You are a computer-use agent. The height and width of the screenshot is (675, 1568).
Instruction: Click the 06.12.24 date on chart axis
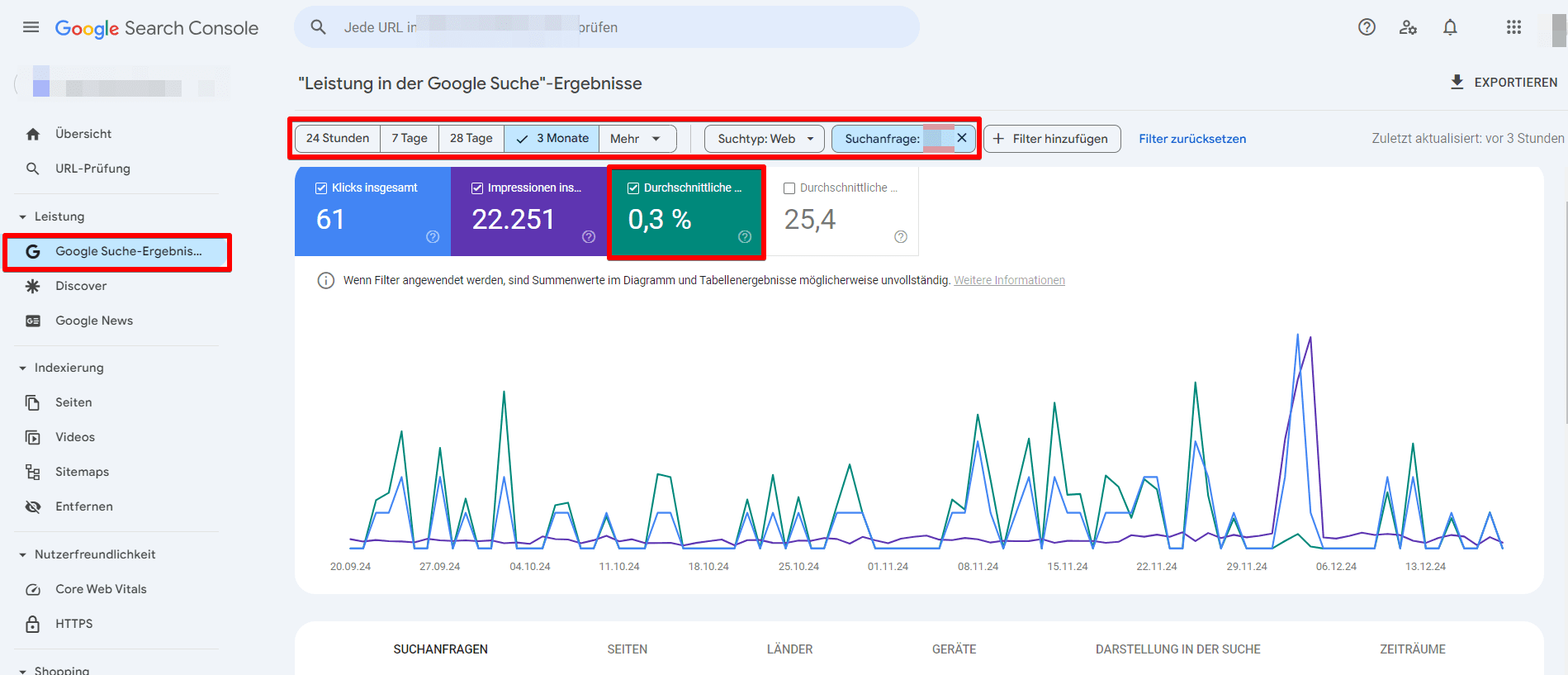click(x=1336, y=567)
